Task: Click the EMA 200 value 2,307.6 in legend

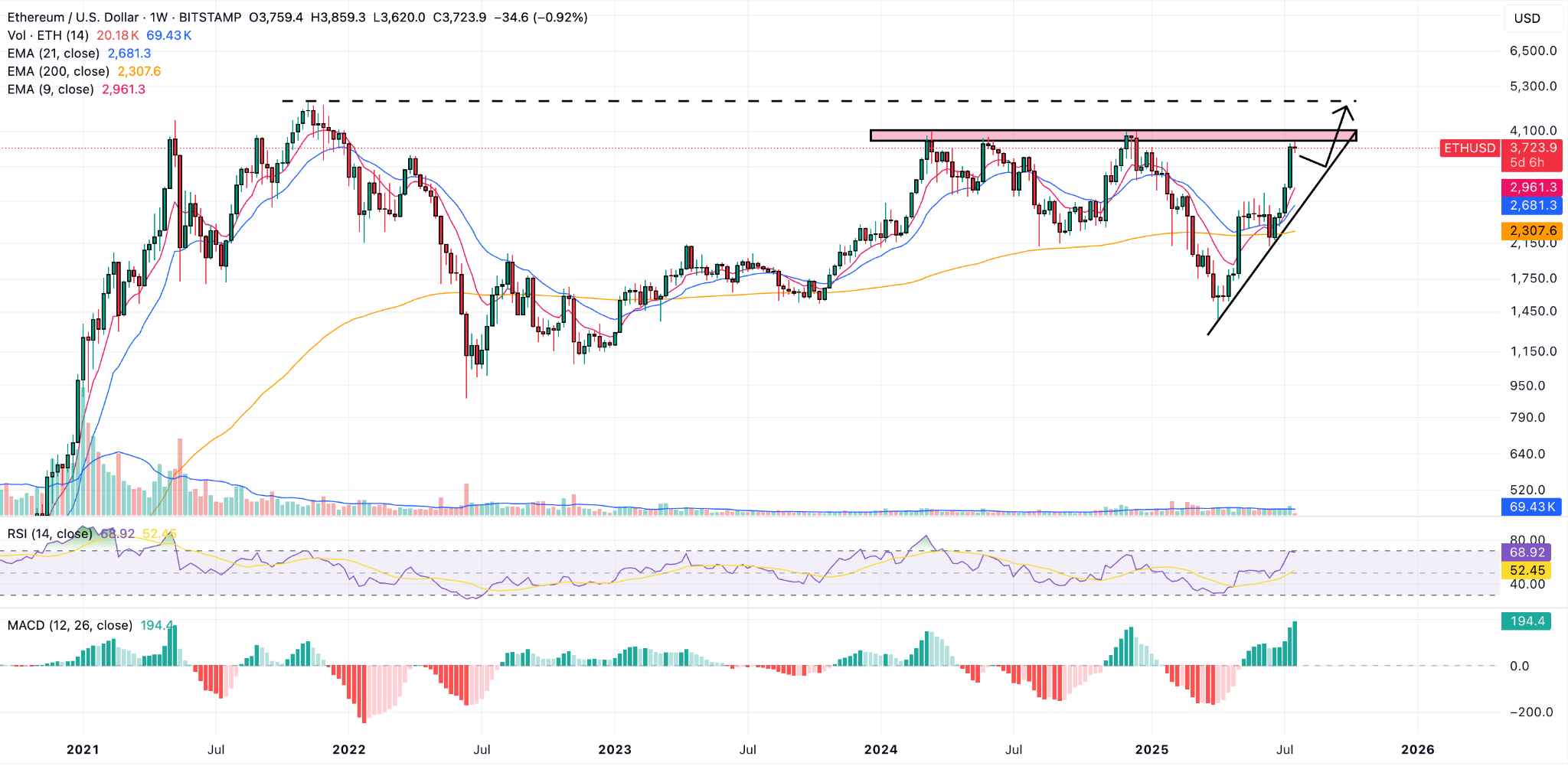Action: pyautogui.click(x=139, y=71)
